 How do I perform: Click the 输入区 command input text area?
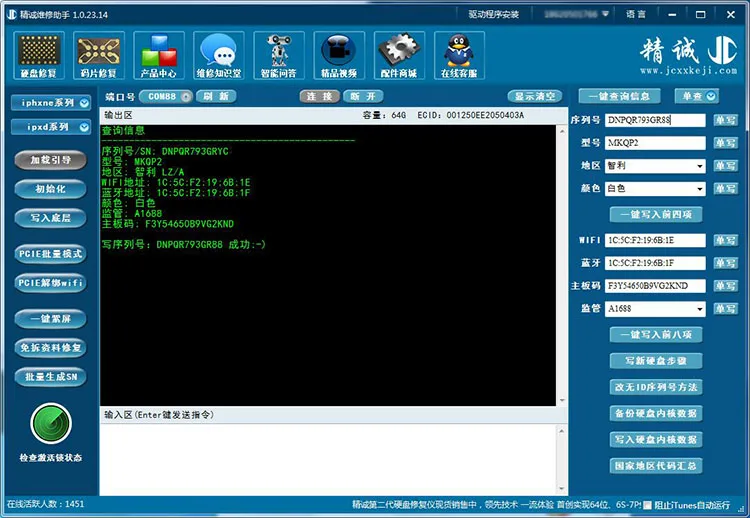tap(328, 460)
